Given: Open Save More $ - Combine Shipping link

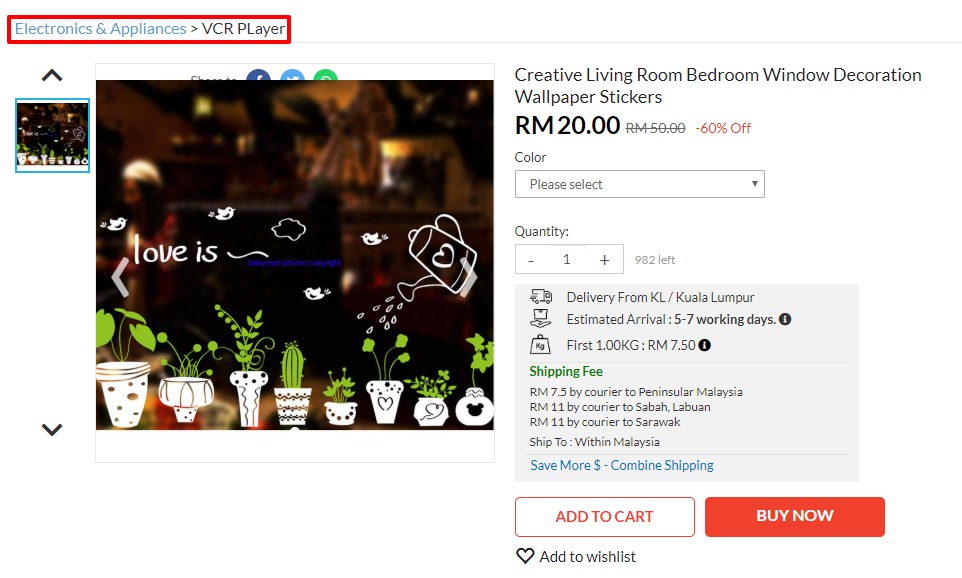Looking at the screenshot, I should (x=622, y=465).
